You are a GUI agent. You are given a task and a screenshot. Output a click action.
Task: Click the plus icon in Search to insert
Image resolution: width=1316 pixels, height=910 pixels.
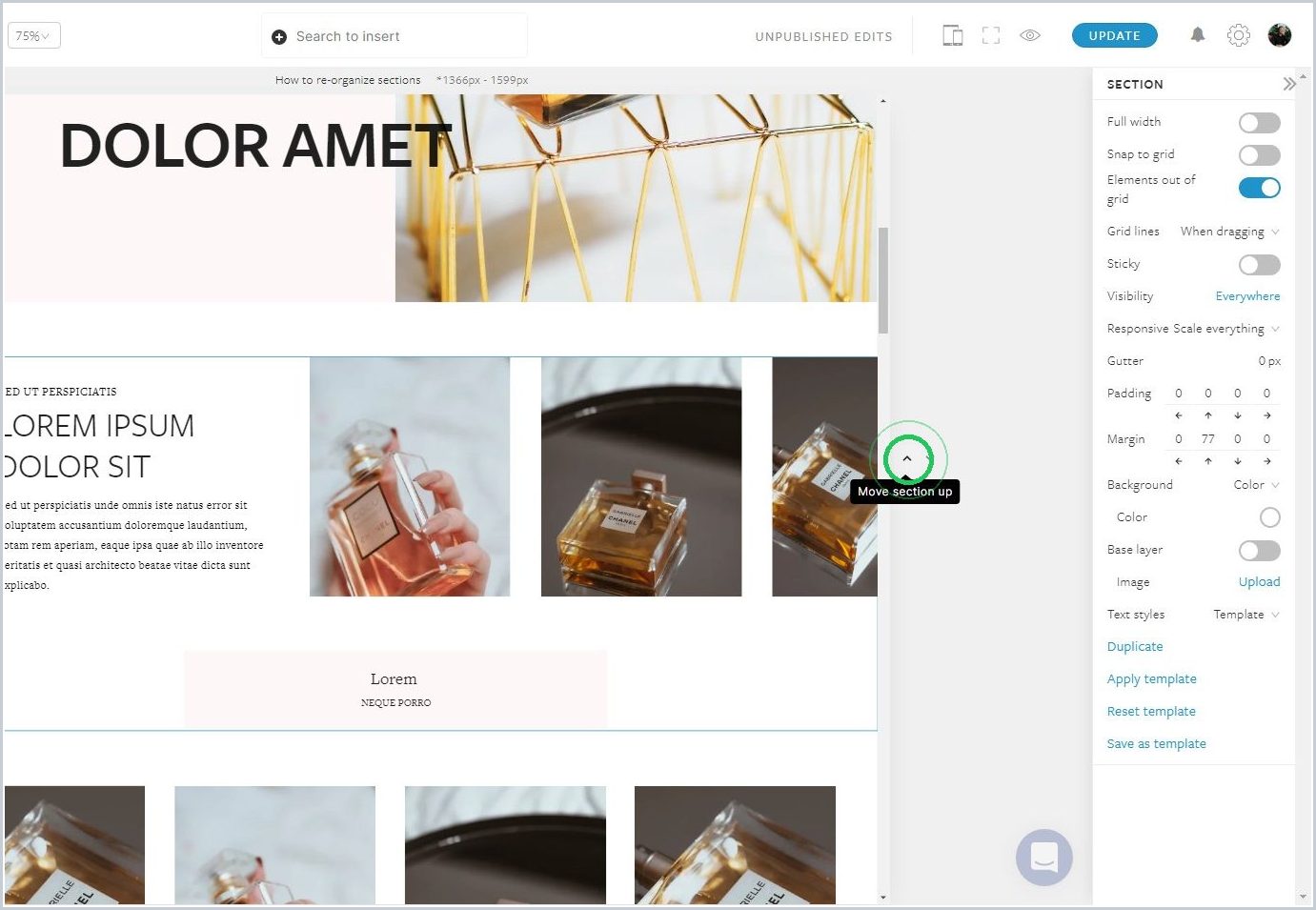pos(279,37)
